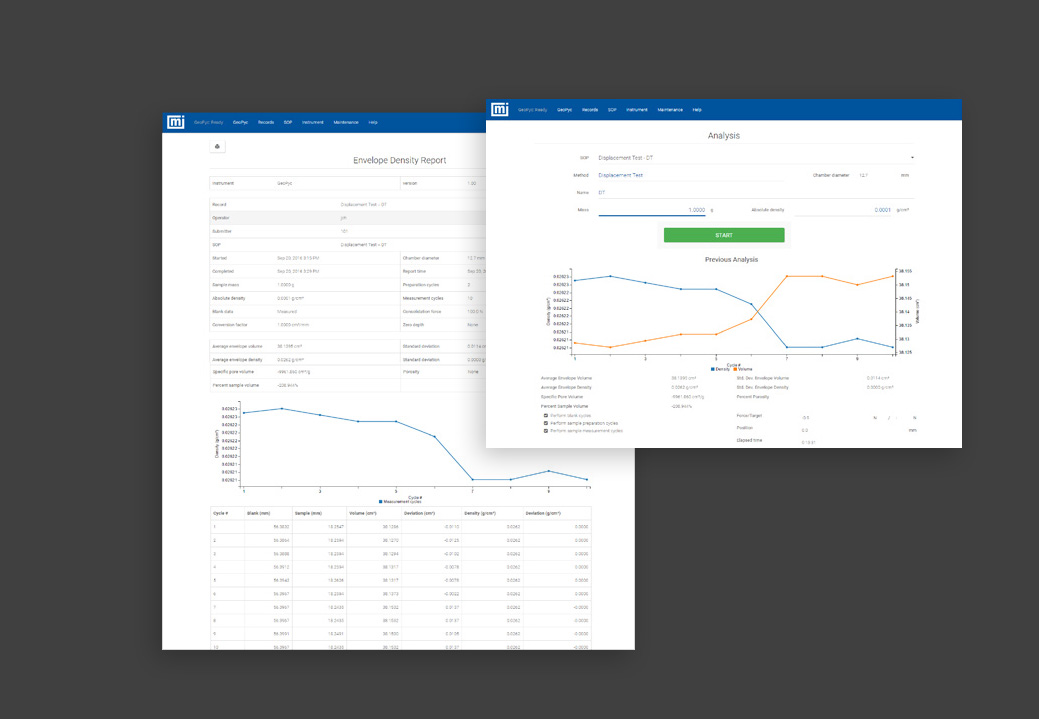Open GeoPyc menu in report window
This screenshot has width=1039, height=719.
click(x=240, y=122)
